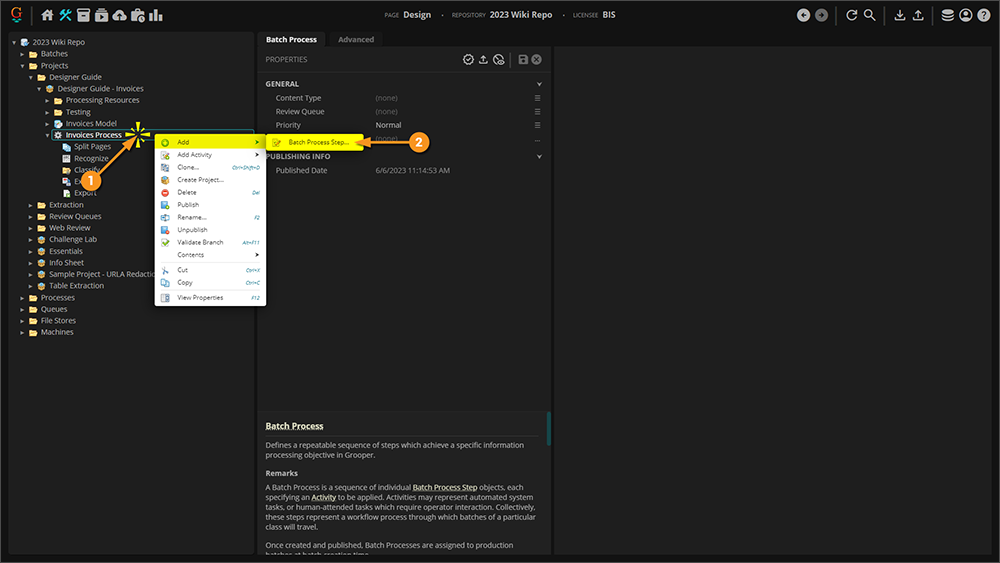Screen dimensions: 1000x563
Task: Select the Machines folder in tree
Action: pyautogui.click(x=57, y=332)
